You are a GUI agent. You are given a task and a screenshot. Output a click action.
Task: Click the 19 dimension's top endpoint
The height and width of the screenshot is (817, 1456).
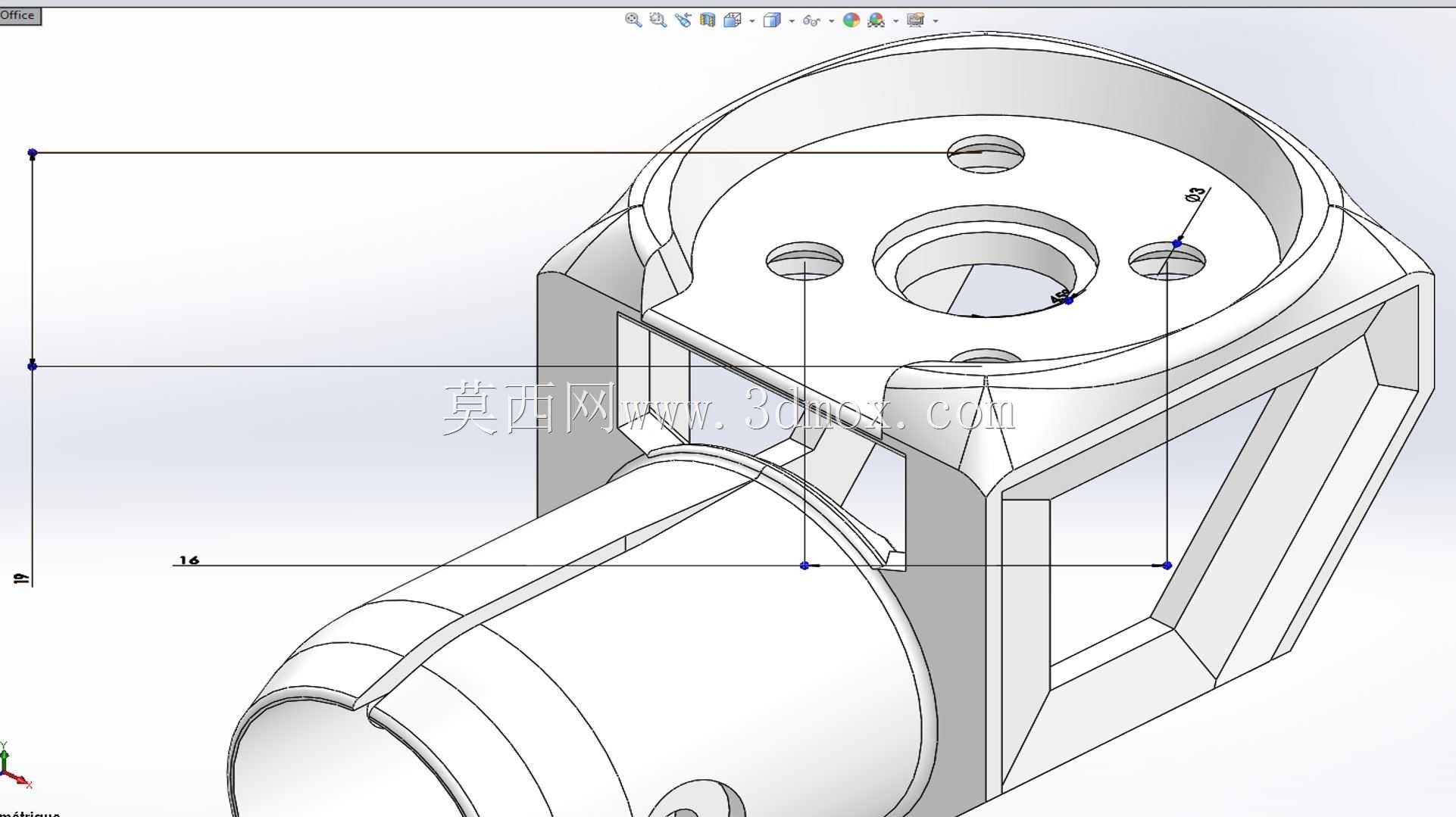[x=32, y=153]
